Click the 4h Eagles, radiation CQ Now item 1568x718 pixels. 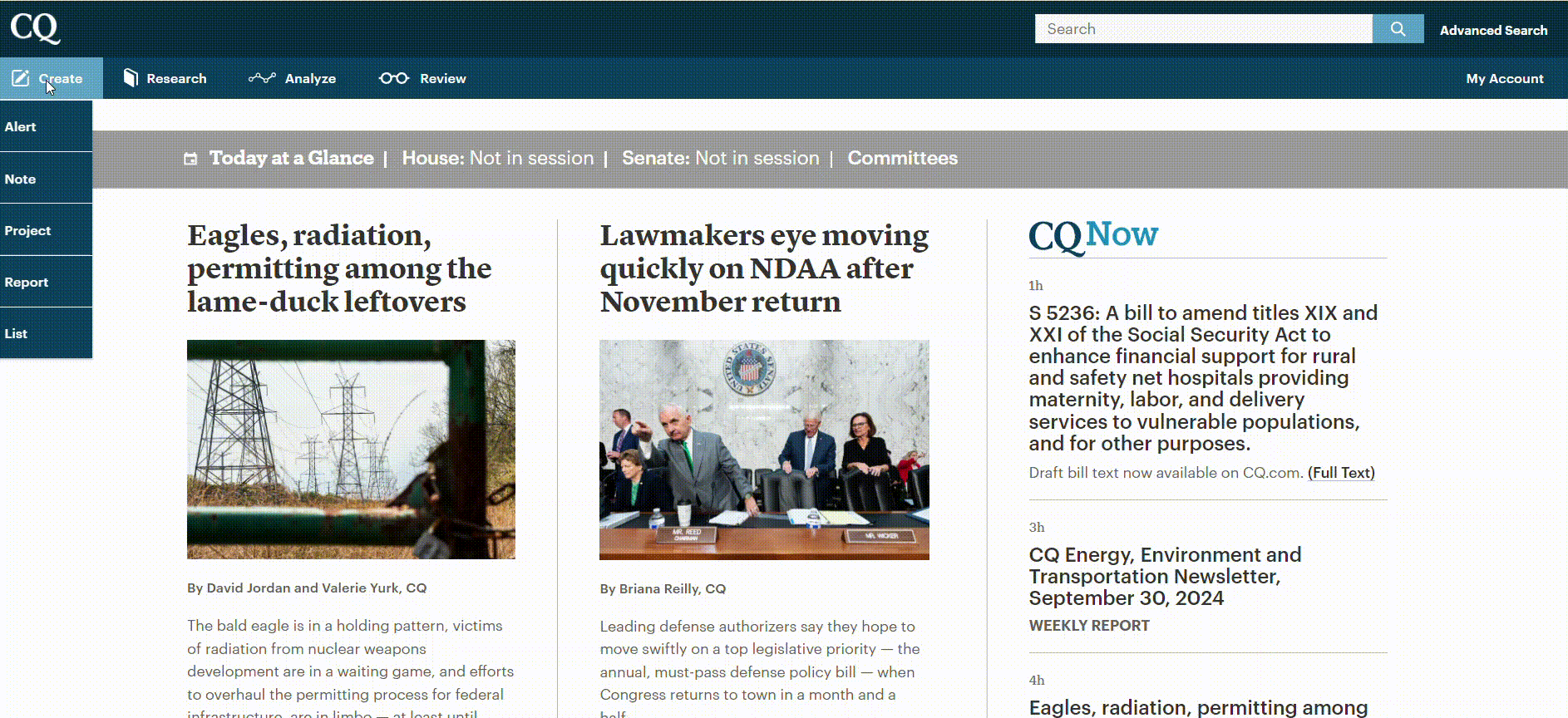pos(1198,707)
